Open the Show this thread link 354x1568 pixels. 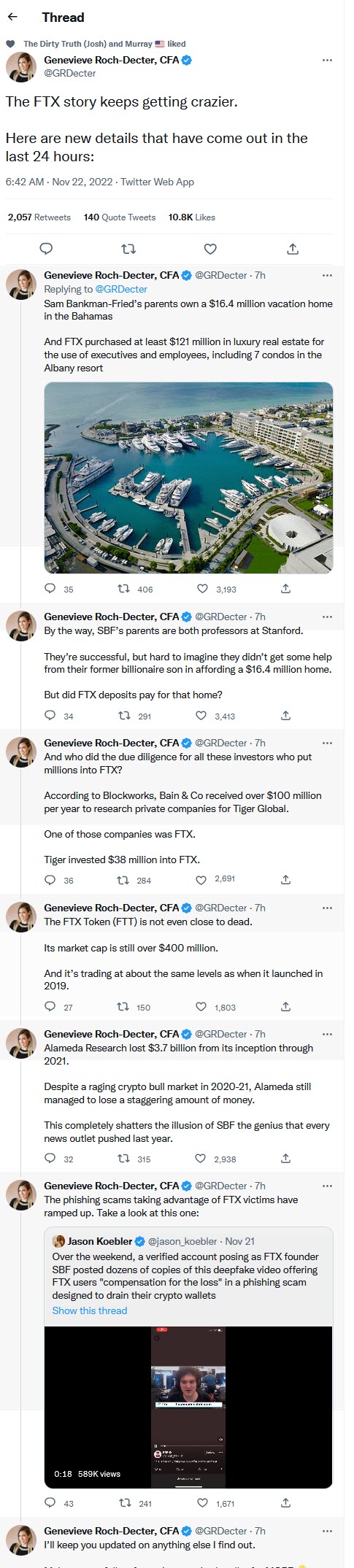90,1310
